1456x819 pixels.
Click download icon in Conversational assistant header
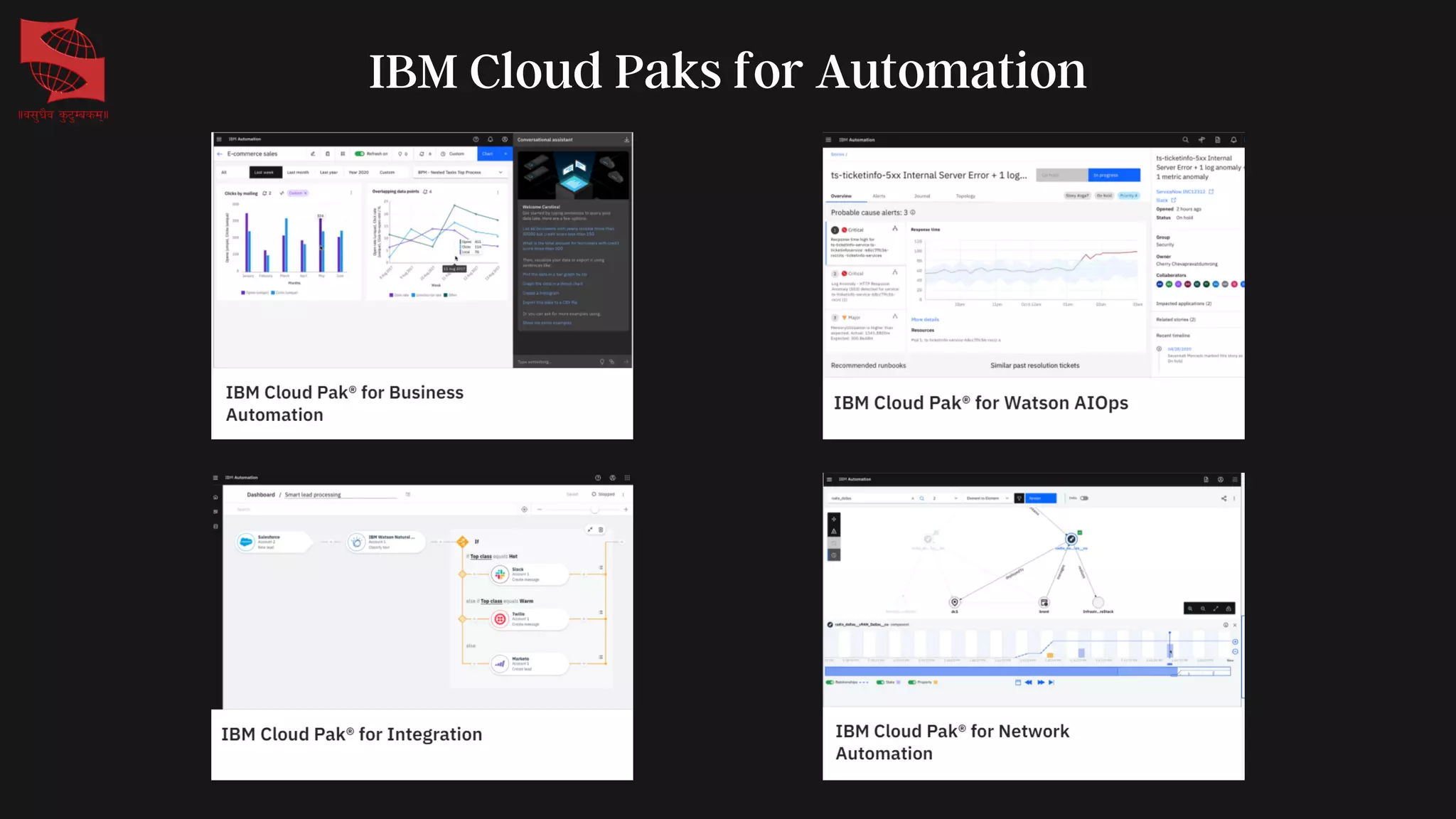[626, 140]
